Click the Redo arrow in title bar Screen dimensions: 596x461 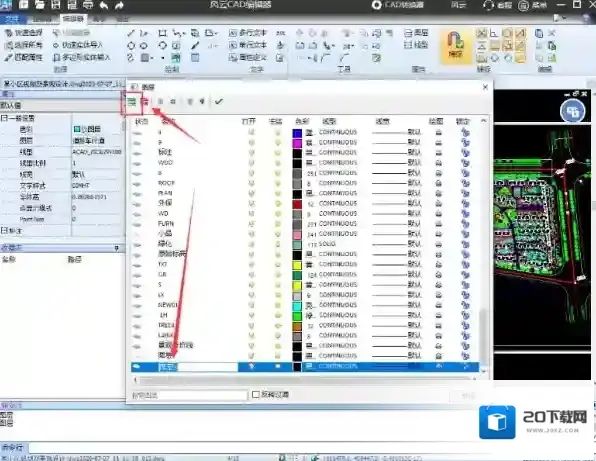(119, 5)
